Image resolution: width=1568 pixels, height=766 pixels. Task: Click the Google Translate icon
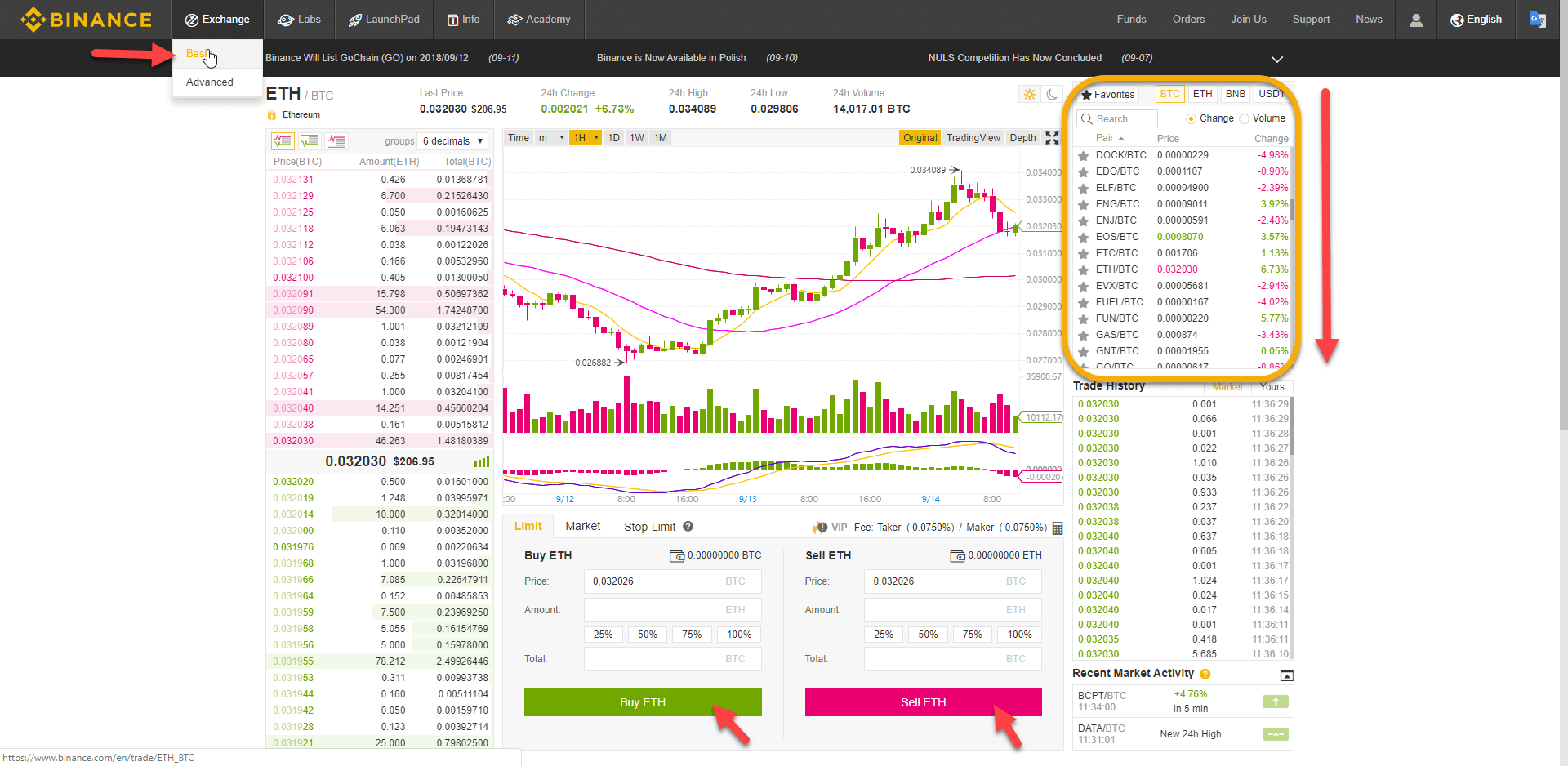coord(1538,20)
